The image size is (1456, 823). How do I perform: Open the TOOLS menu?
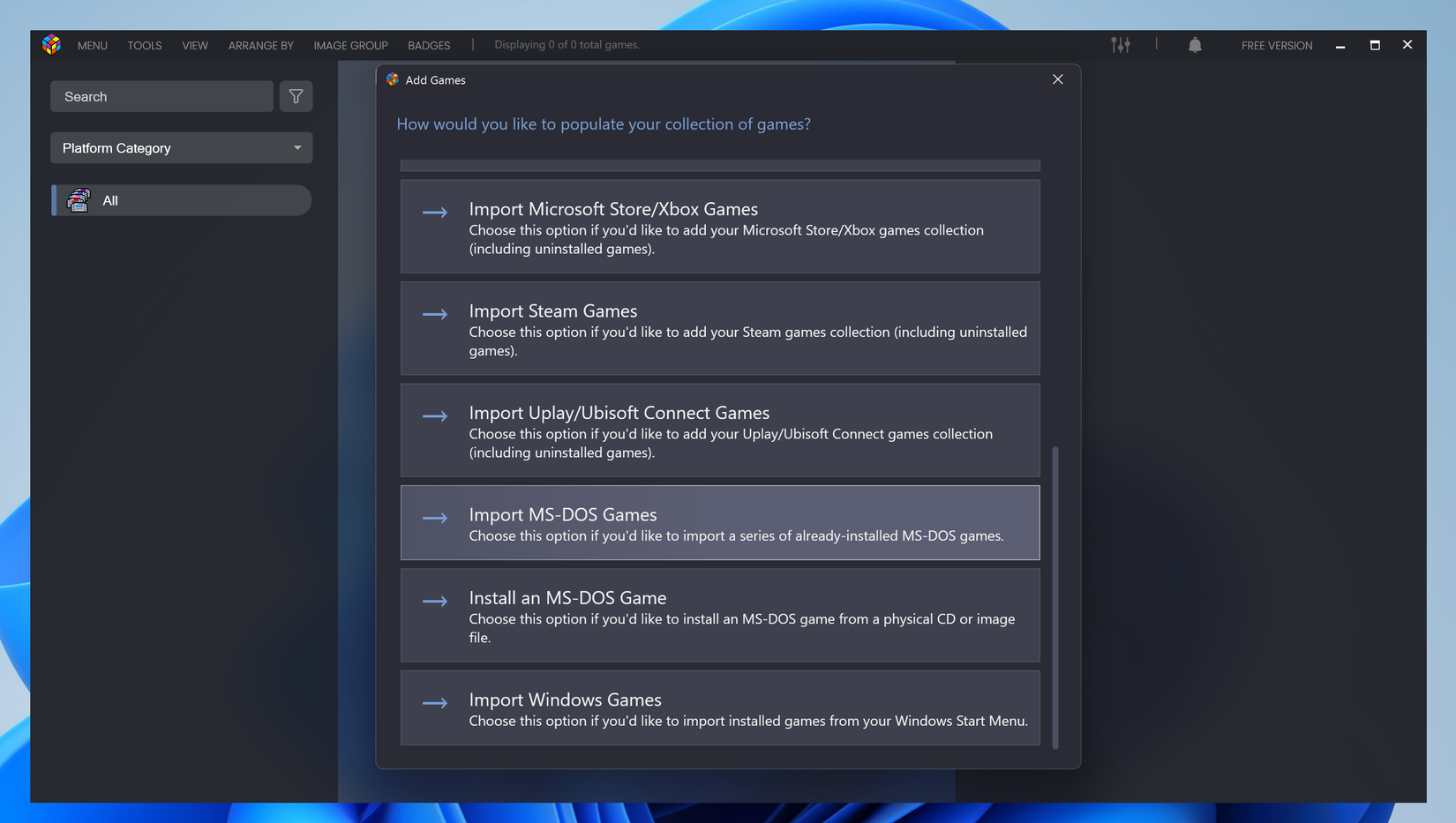coord(144,45)
